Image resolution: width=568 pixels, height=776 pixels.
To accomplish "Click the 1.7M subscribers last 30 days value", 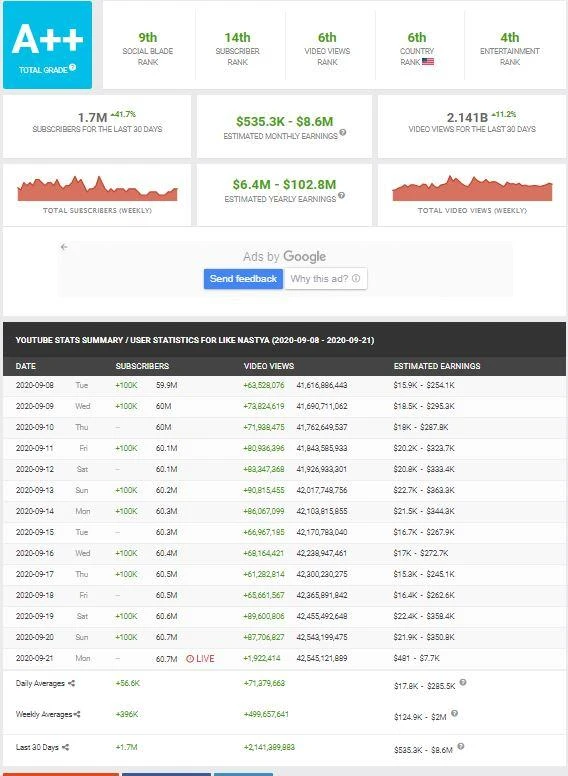I will (93, 118).
